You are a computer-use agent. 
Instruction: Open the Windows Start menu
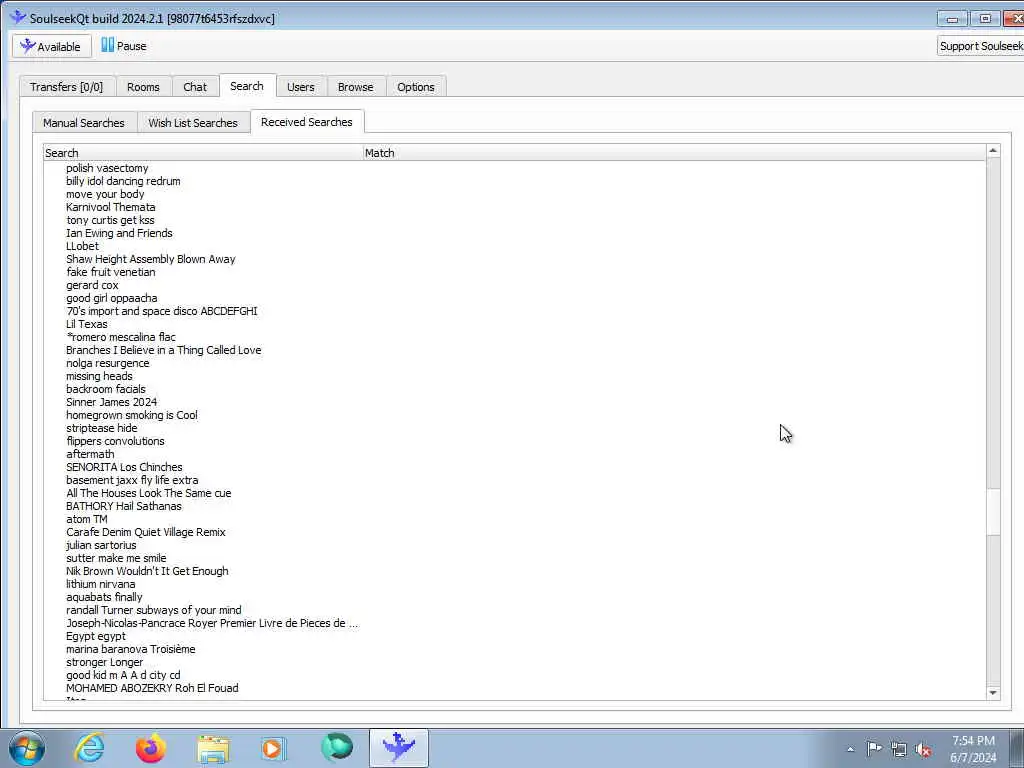[x=27, y=748]
